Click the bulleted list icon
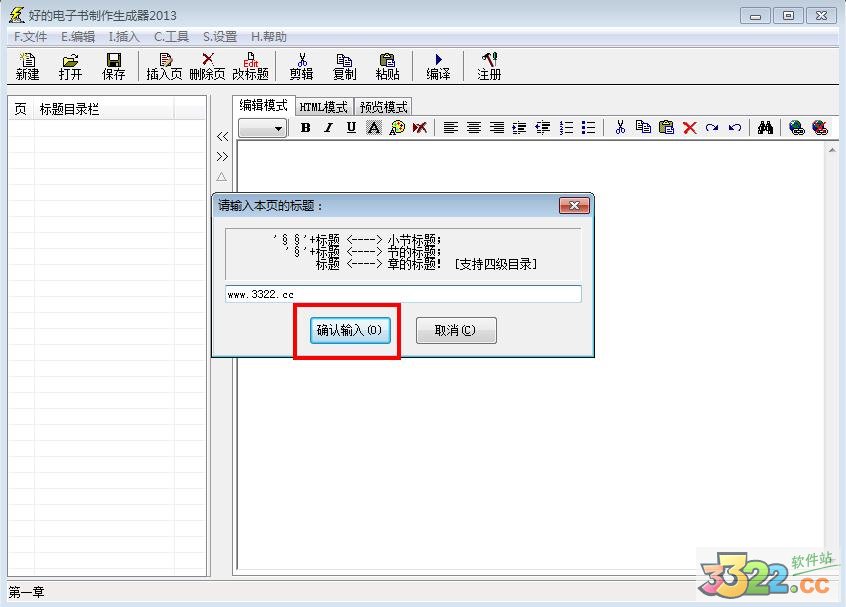The image size is (846, 607). click(589, 128)
